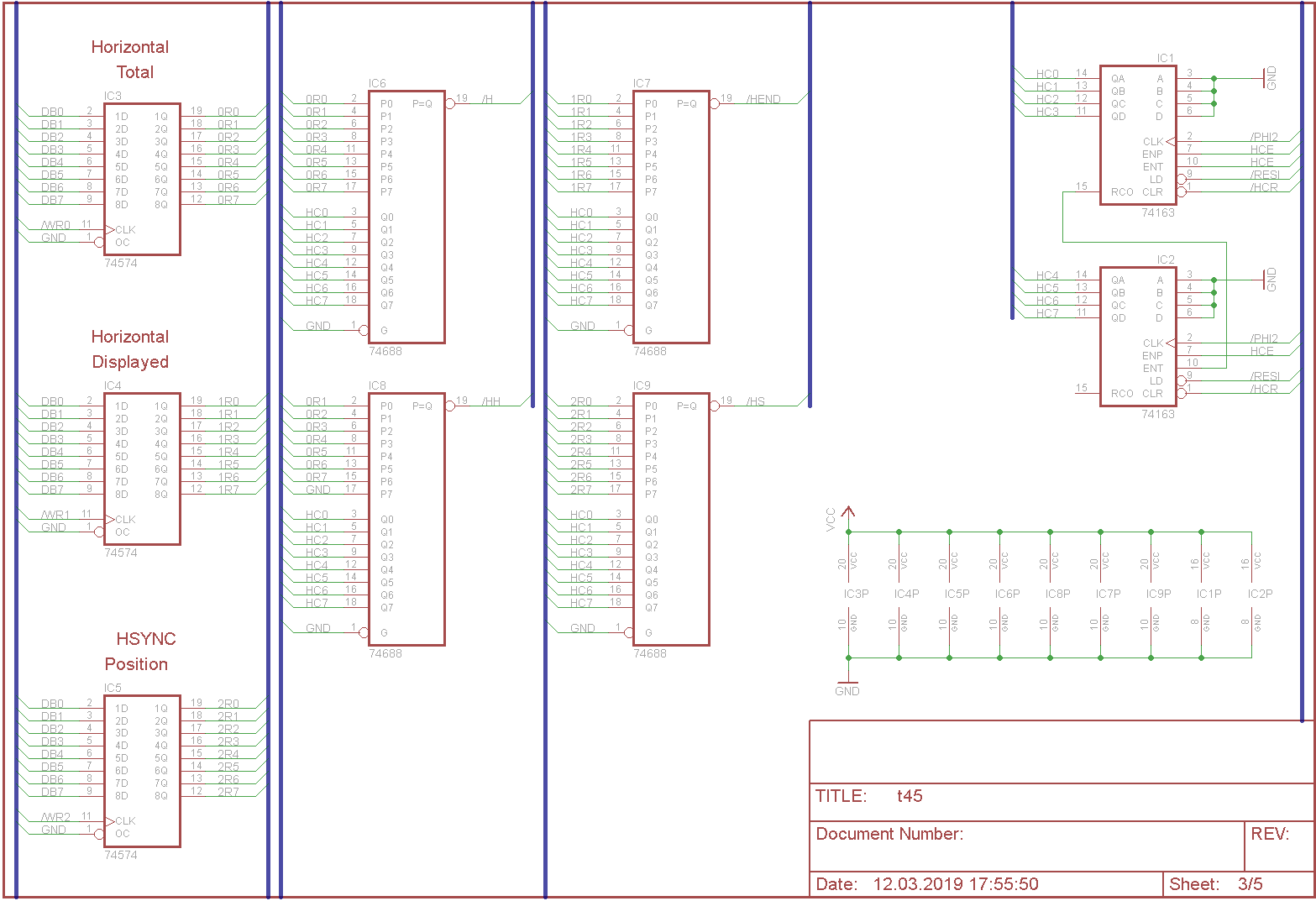Select the title text "t45"
1316x901 pixels.
910,796
